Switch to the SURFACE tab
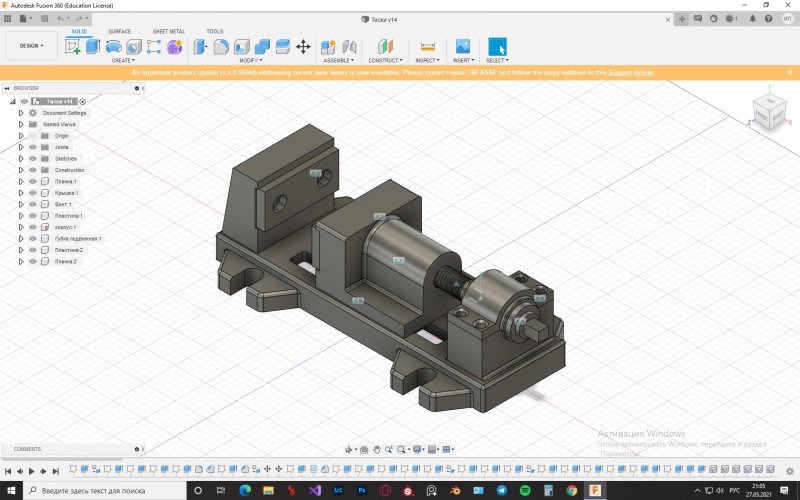This screenshot has width=800, height=500. (x=119, y=31)
